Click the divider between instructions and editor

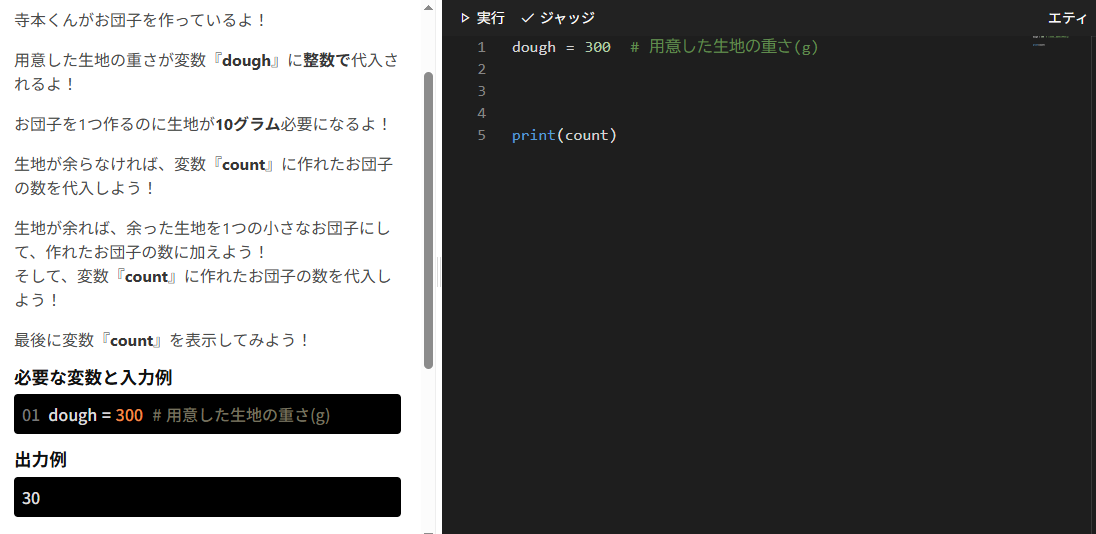[439, 270]
